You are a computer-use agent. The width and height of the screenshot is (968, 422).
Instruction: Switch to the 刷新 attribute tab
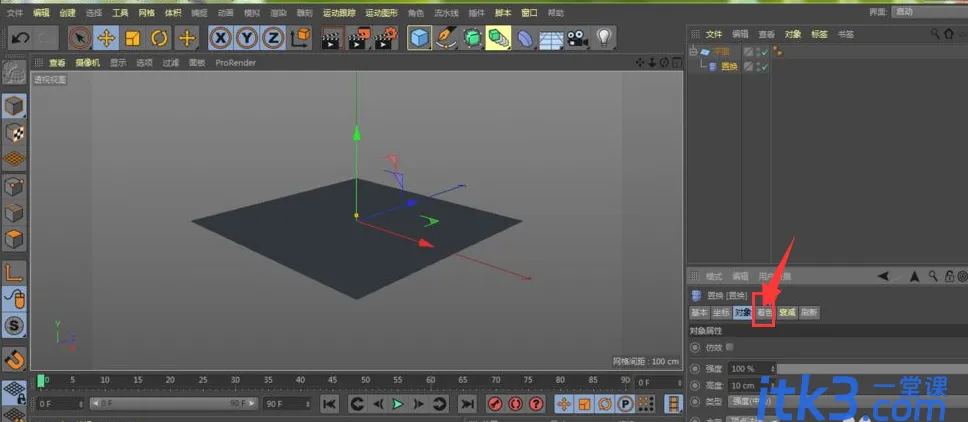809,313
